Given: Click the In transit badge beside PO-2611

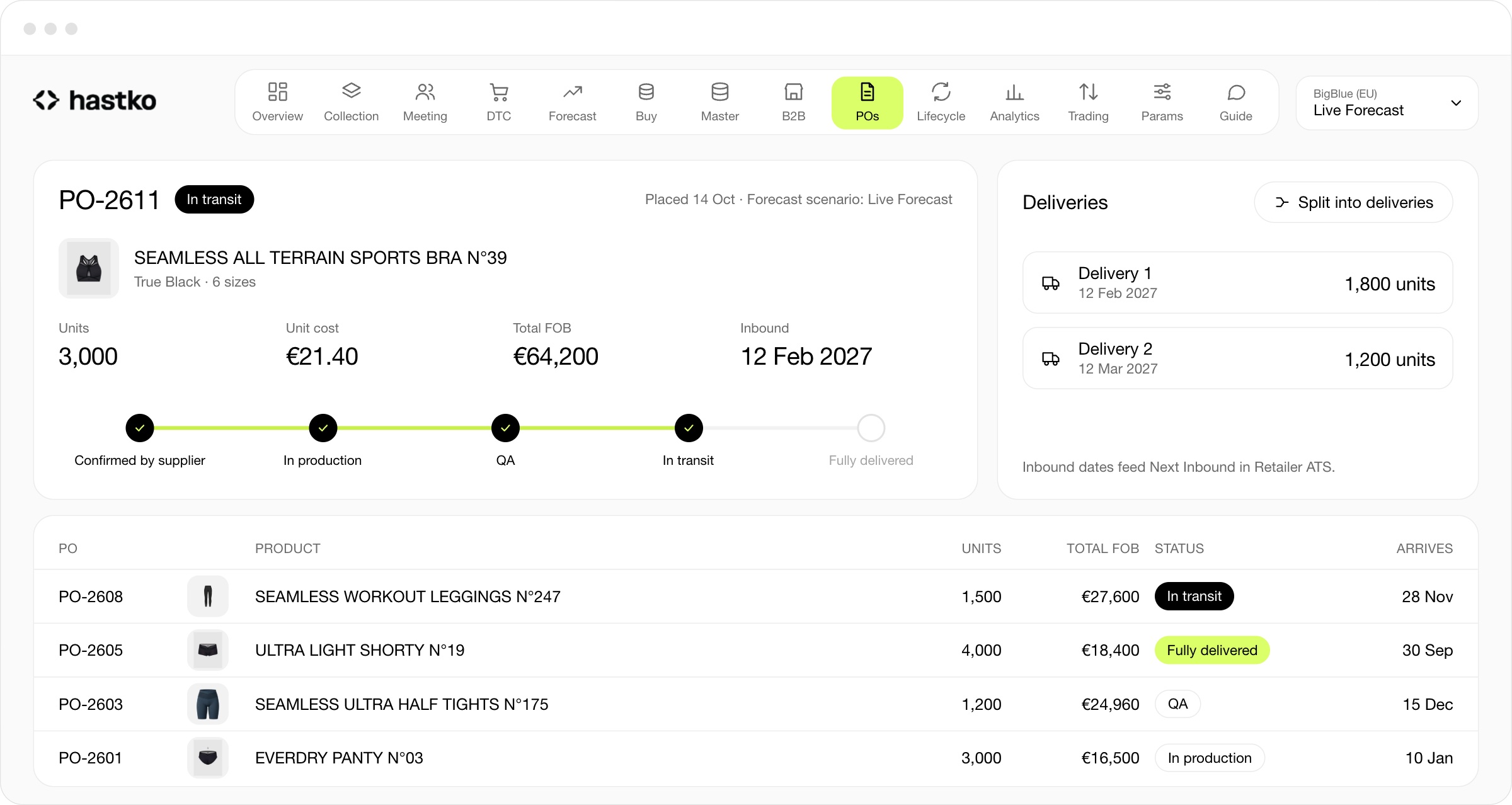Looking at the screenshot, I should 214,199.
